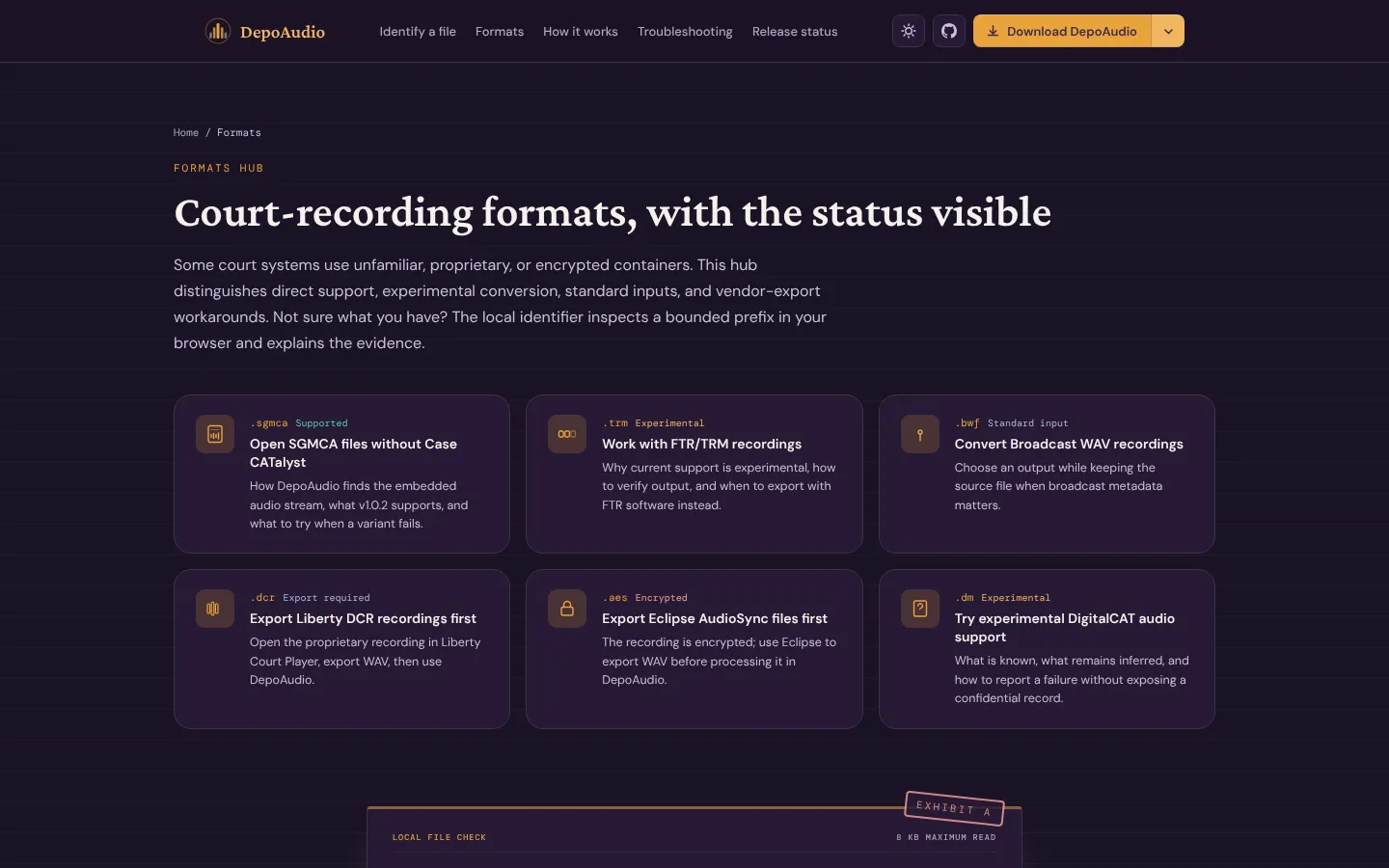
Task: Open the GitHub repository icon
Action: pyautogui.click(x=949, y=31)
